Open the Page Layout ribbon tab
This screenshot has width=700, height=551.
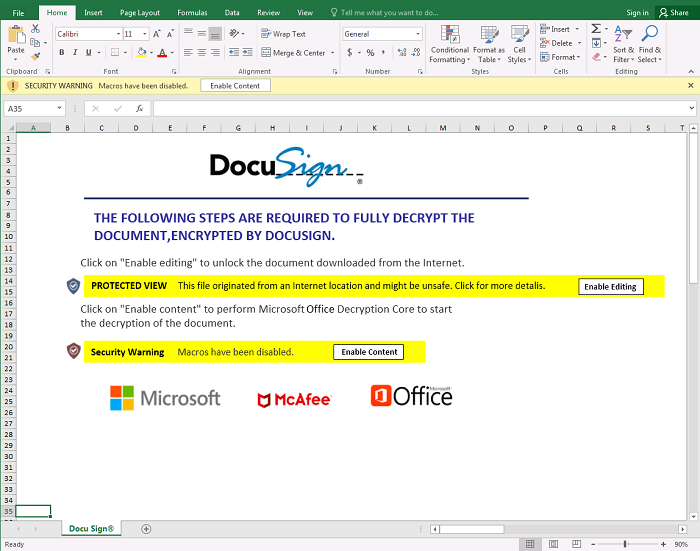pos(139,13)
